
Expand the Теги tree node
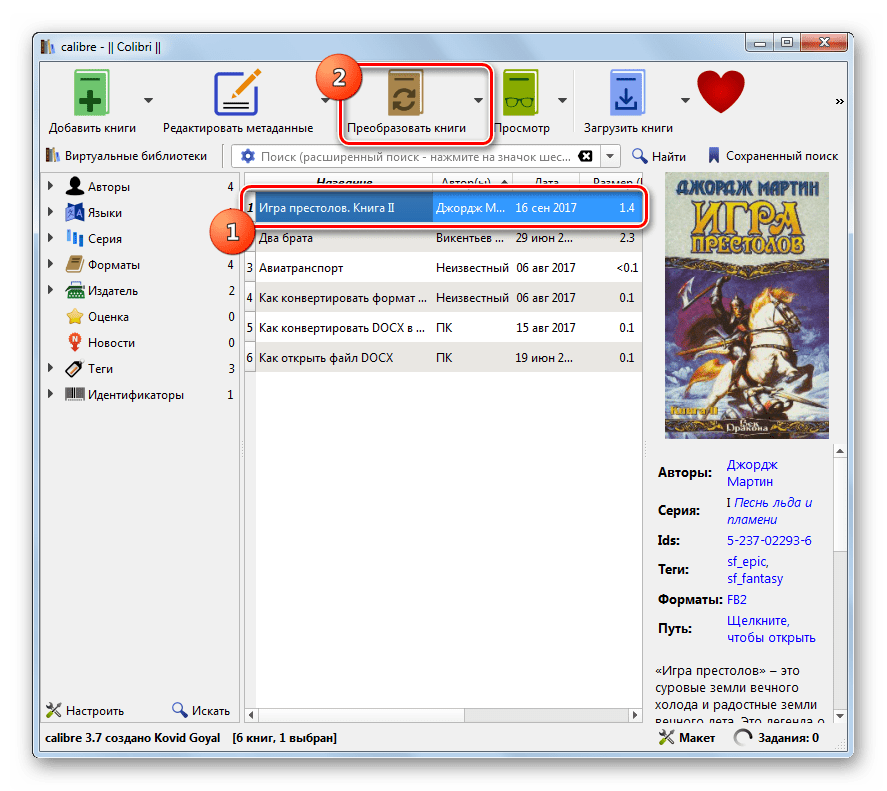(x=50, y=368)
